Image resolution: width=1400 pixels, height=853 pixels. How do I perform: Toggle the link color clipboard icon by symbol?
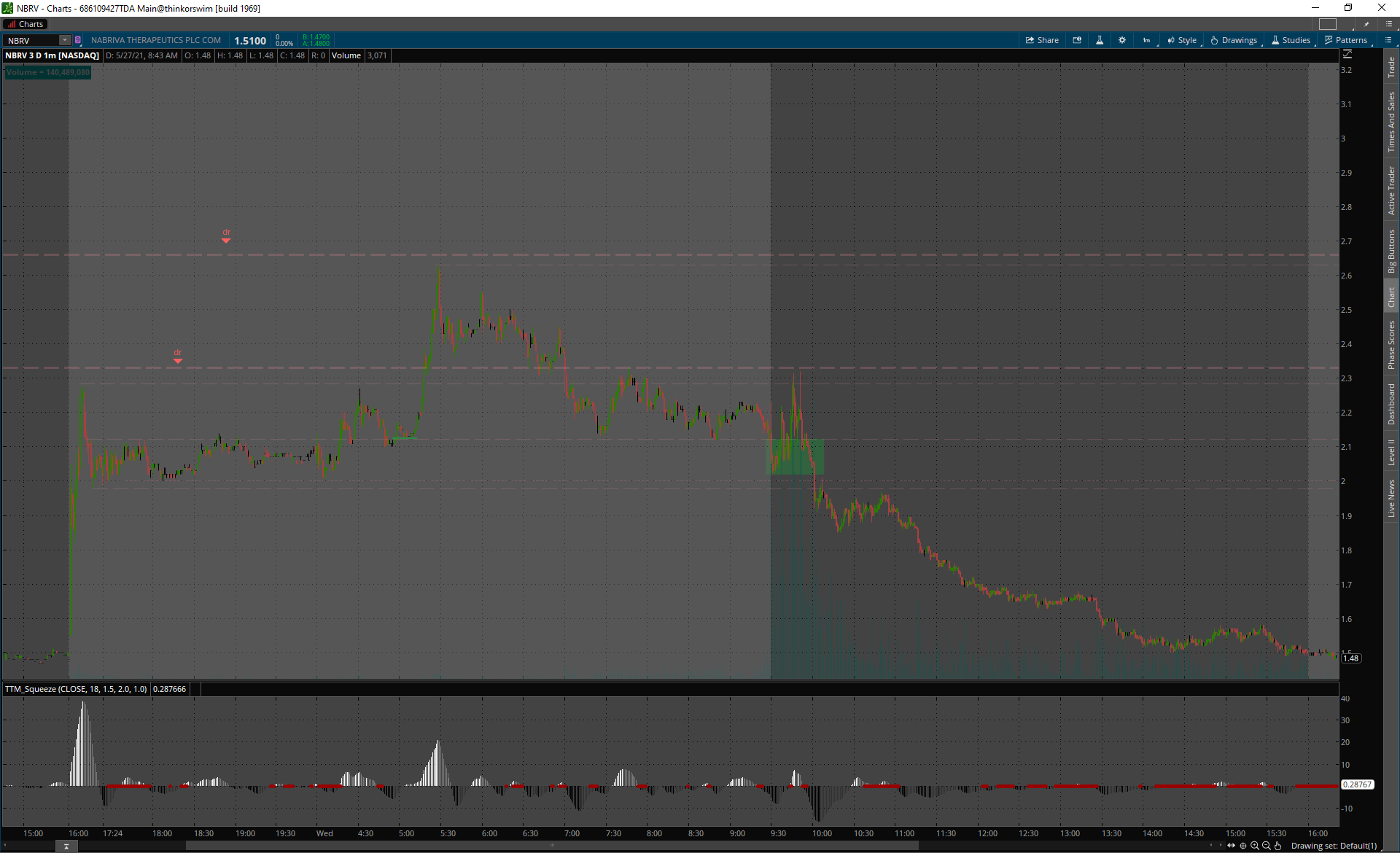(x=78, y=40)
